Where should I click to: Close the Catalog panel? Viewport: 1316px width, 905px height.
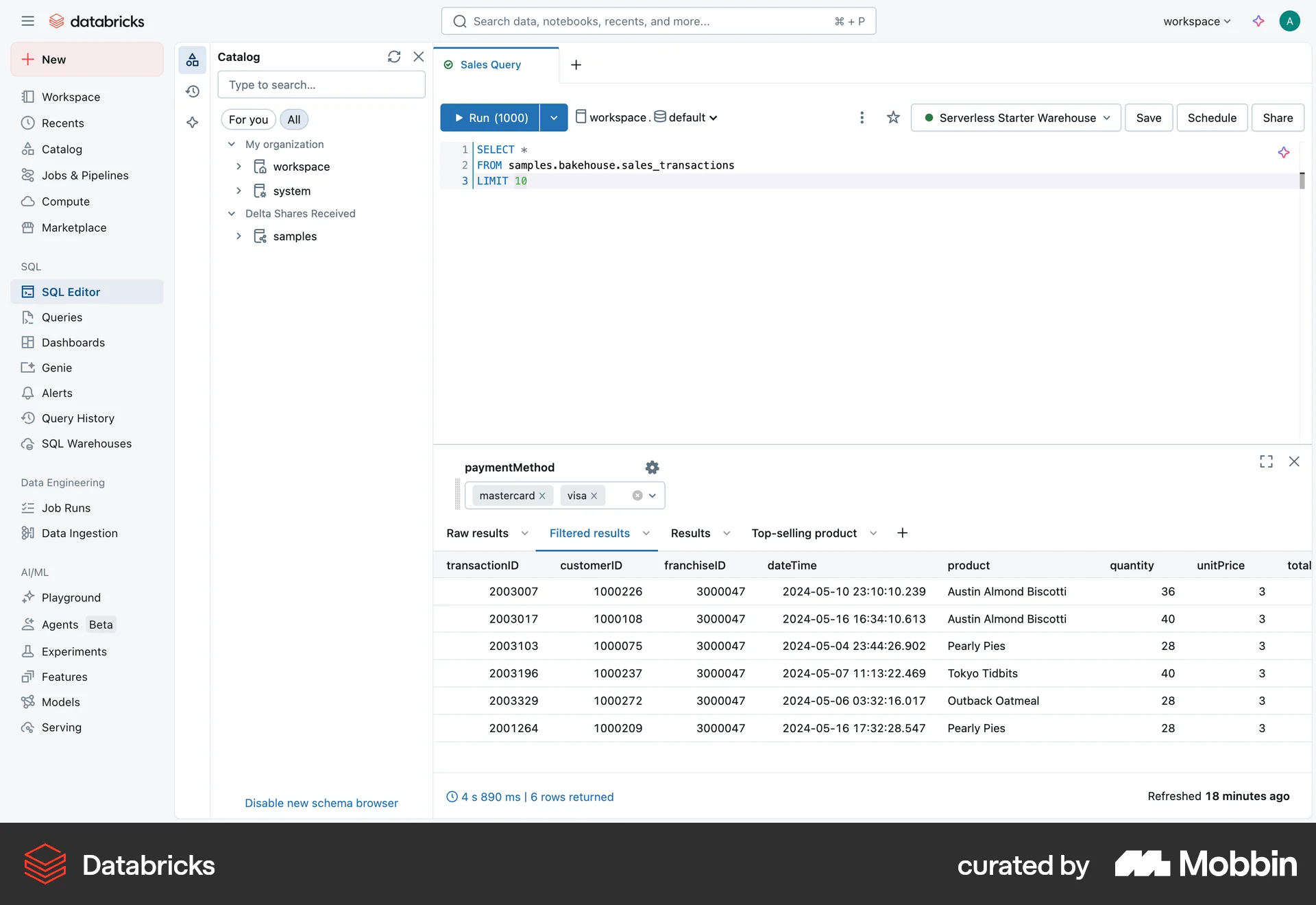pos(419,57)
